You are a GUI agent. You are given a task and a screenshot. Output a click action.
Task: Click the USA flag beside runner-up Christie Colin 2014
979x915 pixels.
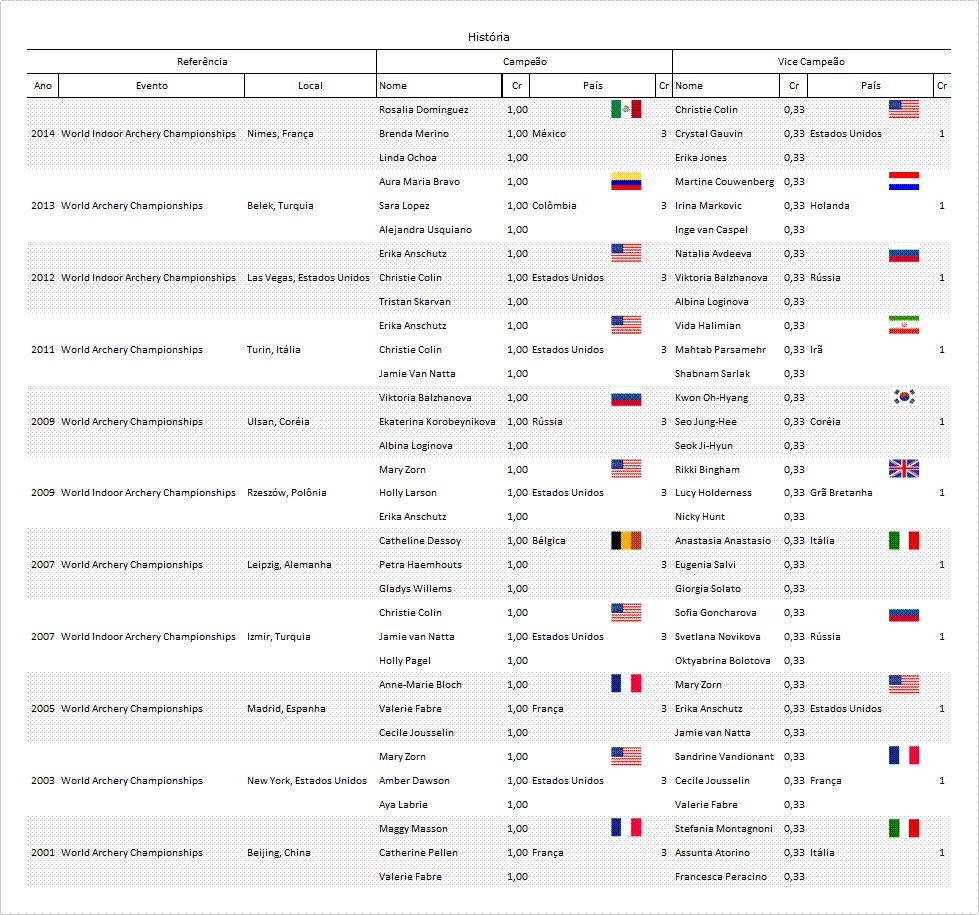pyautogui.click(x=904, y=109)
